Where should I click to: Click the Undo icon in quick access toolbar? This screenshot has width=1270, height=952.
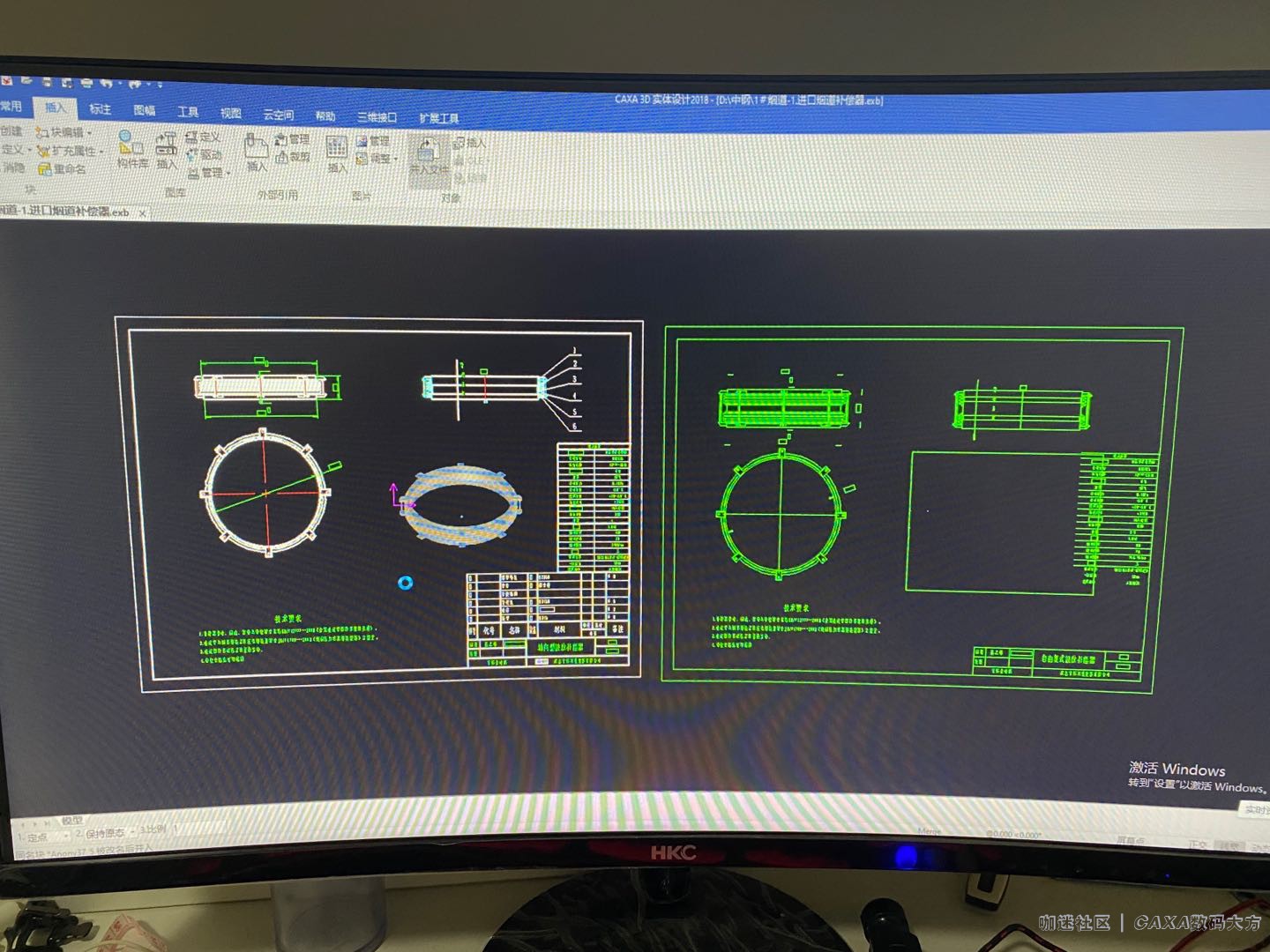pos(107,84)
